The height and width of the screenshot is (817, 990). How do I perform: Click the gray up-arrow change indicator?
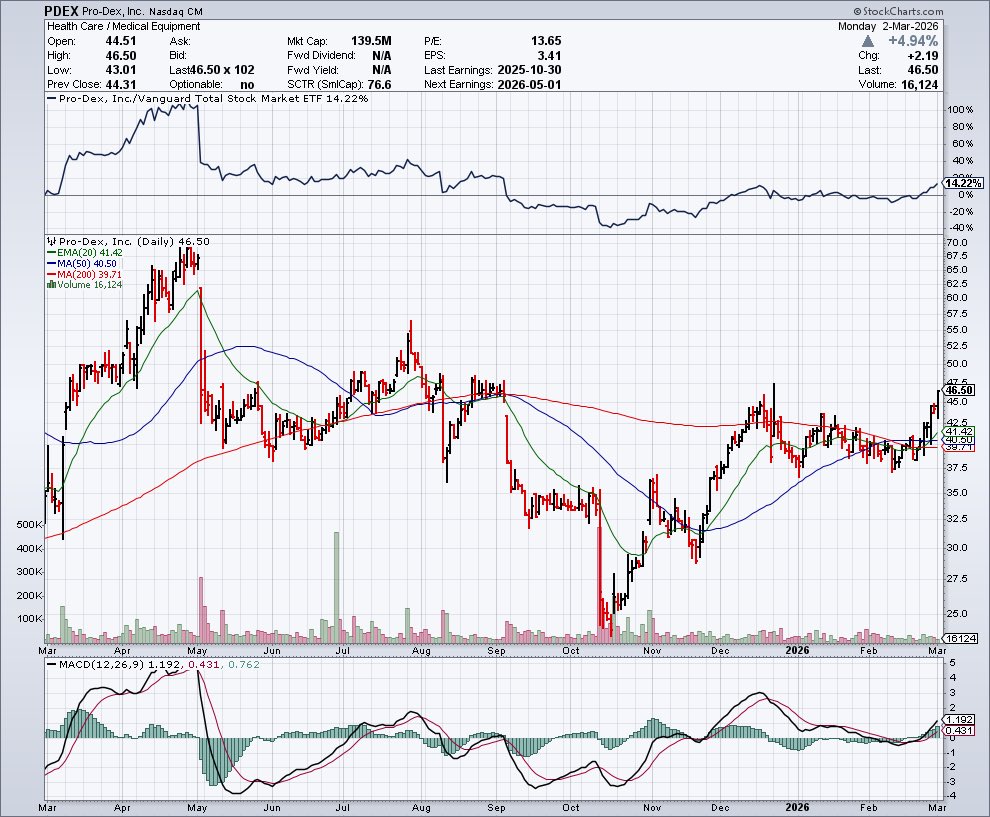coord(868,41)
